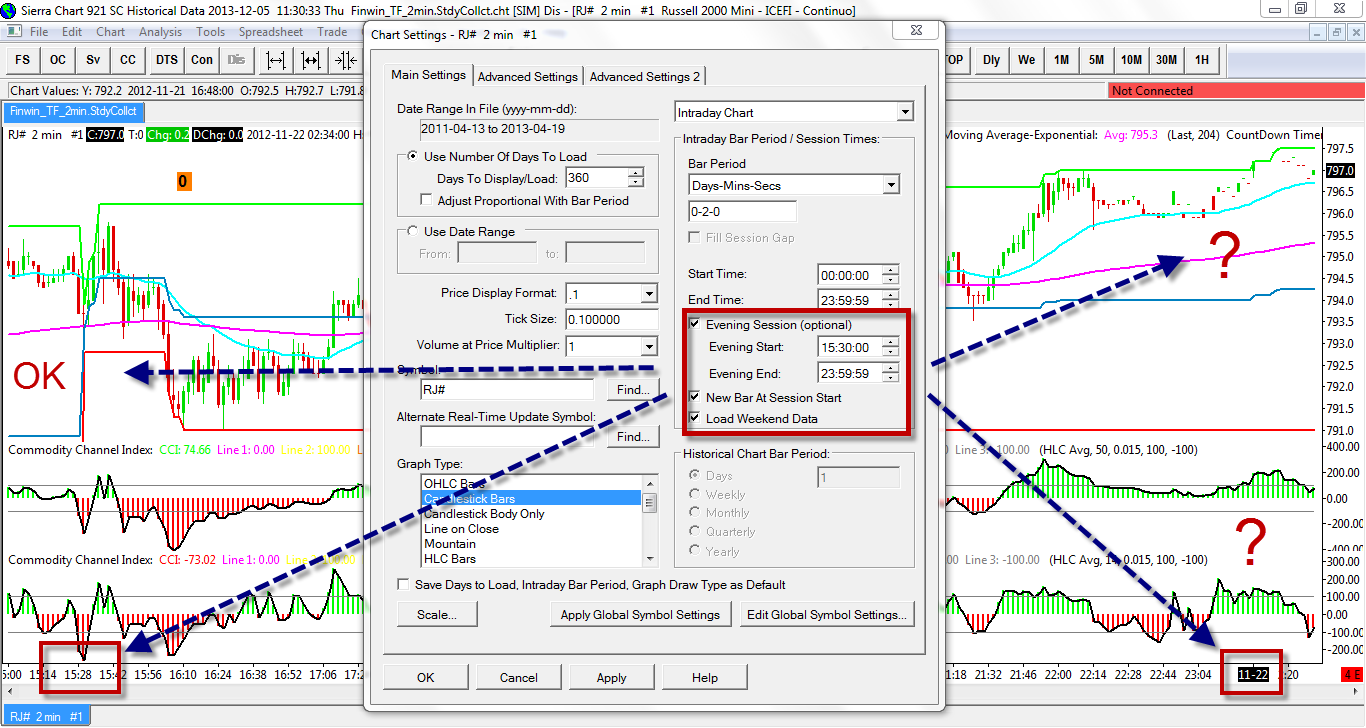Screen dimensions: 1366x728
Task: Click the End Time spinner arrows
Action: pyautogui.click(x=890, y=300)
